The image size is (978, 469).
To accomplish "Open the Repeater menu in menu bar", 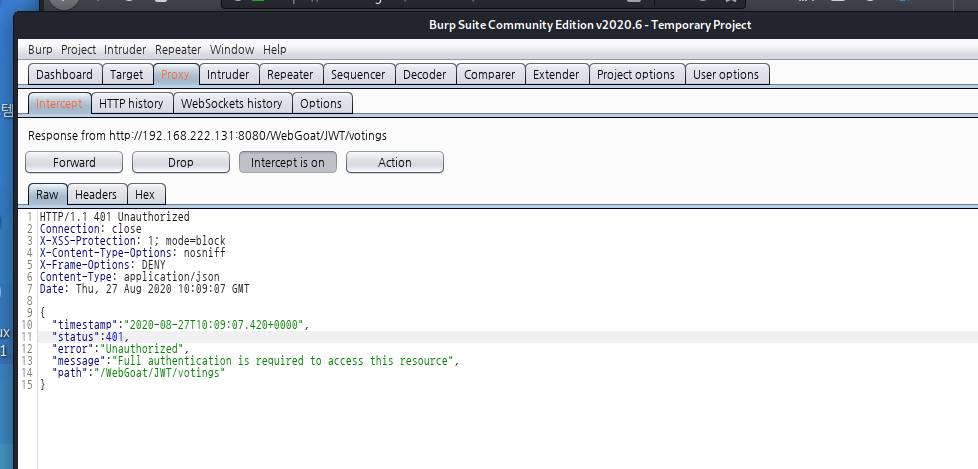I will [178, 49].
